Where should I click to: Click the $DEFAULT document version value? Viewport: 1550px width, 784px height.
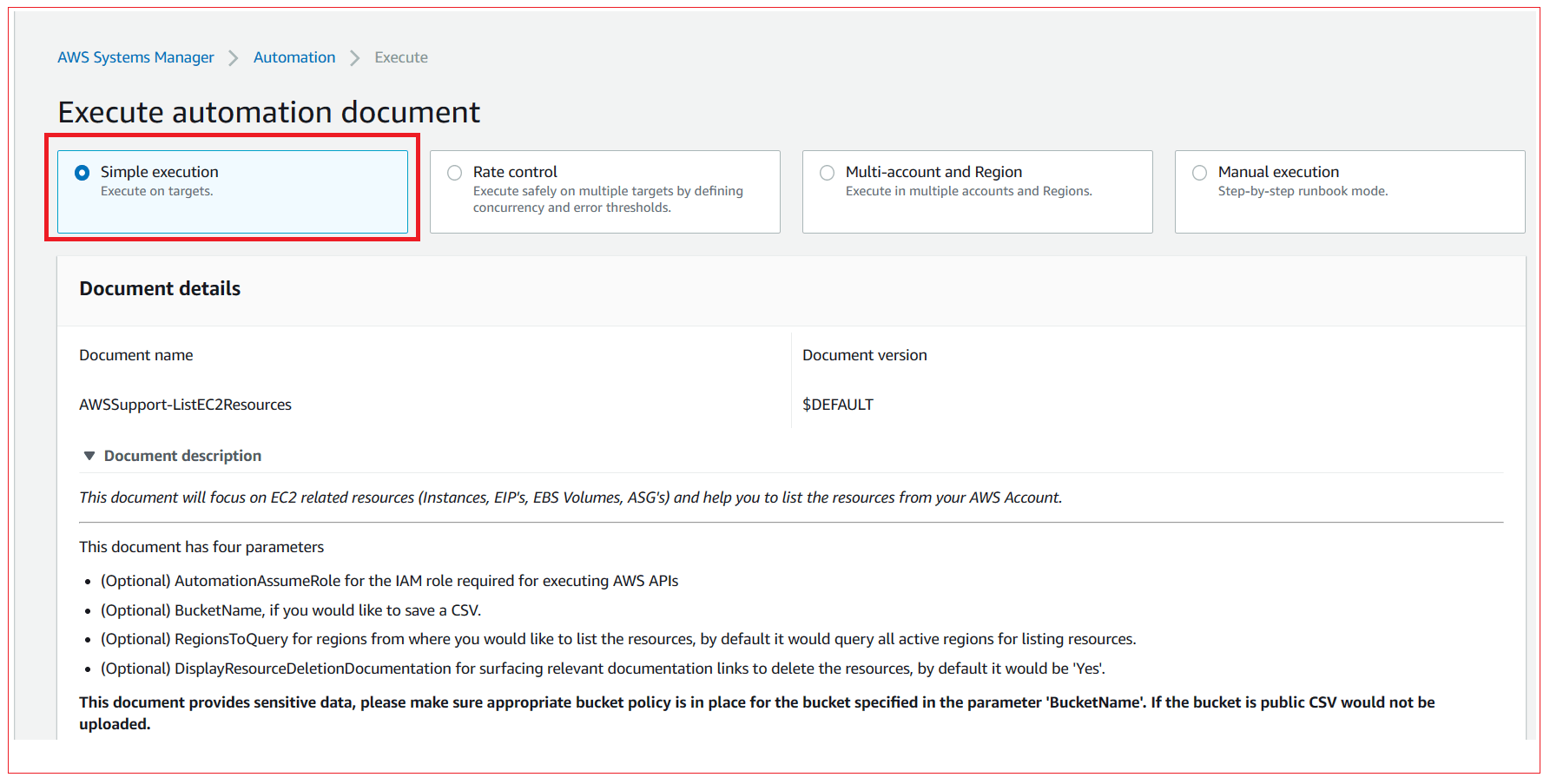point(838,404)
